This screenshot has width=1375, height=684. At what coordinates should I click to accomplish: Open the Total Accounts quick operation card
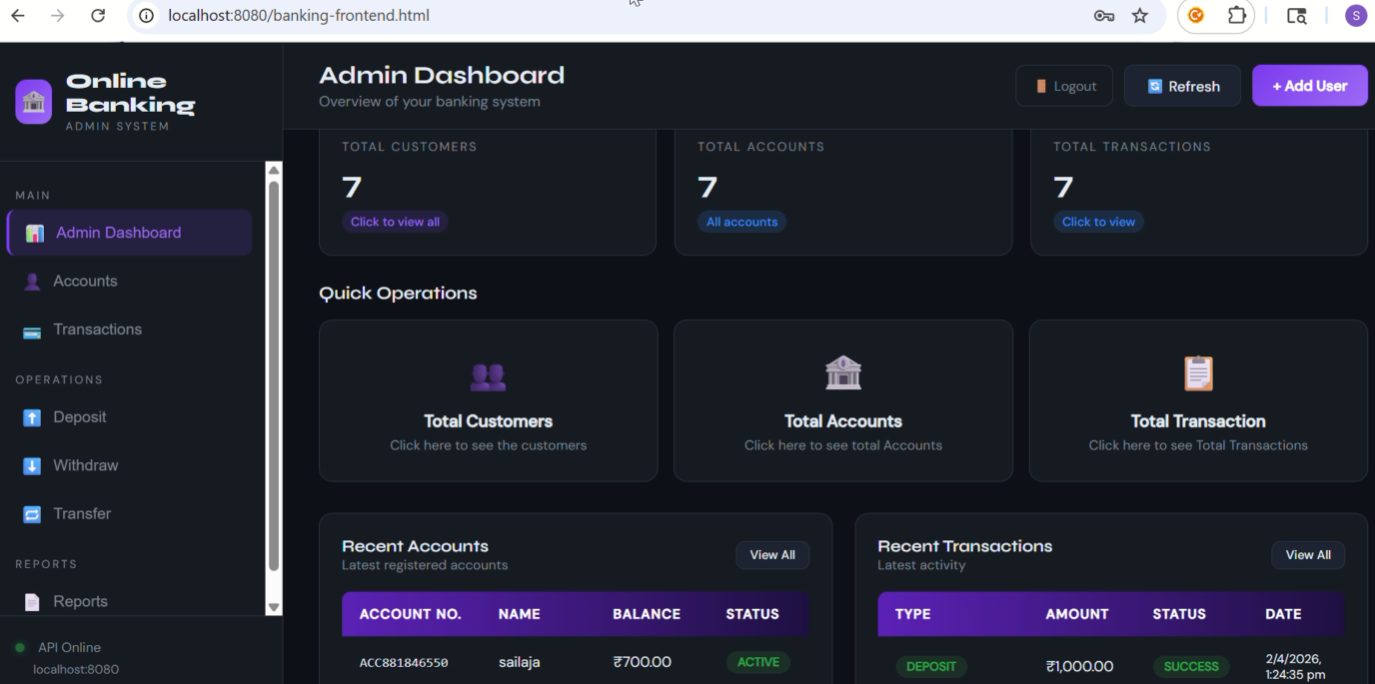click(843, 401)
